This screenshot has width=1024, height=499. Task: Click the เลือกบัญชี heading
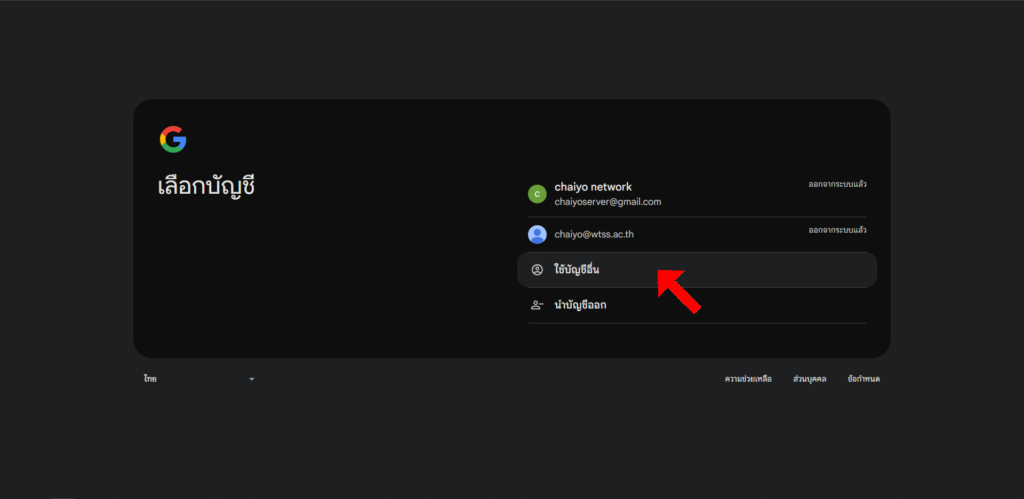tap(206, 187)
